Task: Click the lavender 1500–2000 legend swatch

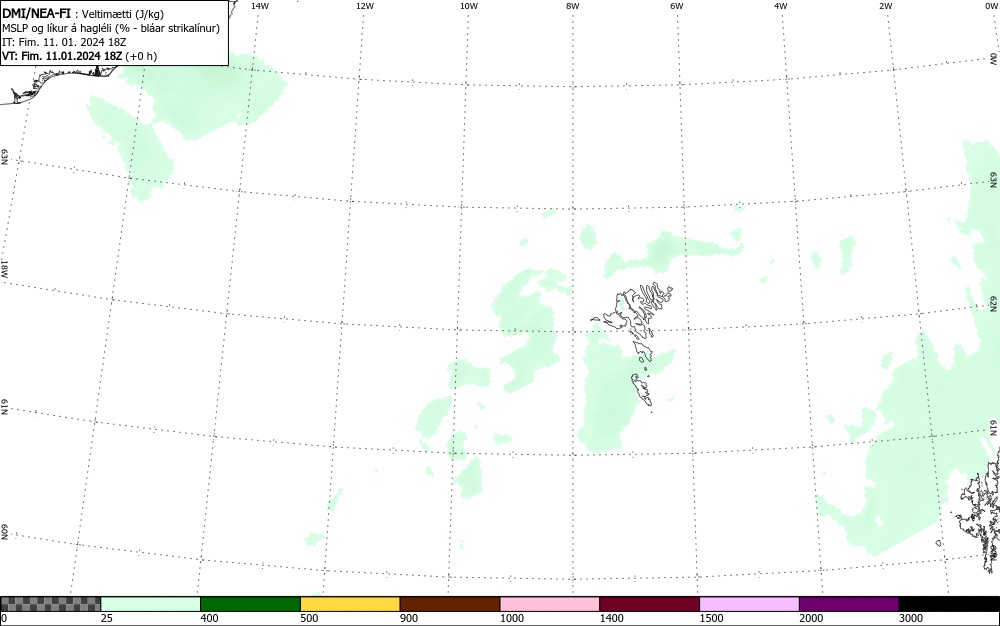Action: point(749,604)
